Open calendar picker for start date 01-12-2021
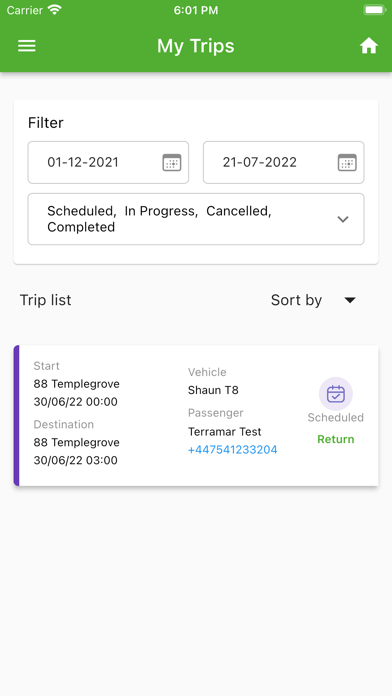This screenshot has width=392, height=696. (x=172, y=162)
